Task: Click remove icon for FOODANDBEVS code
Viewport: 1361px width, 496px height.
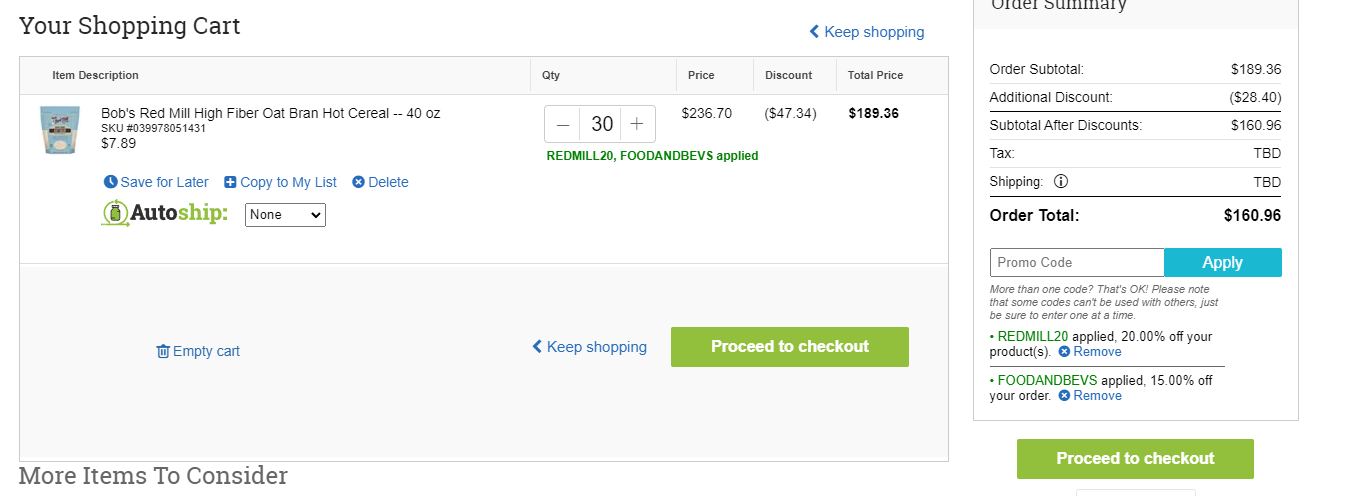Action: click(1064, 396)
